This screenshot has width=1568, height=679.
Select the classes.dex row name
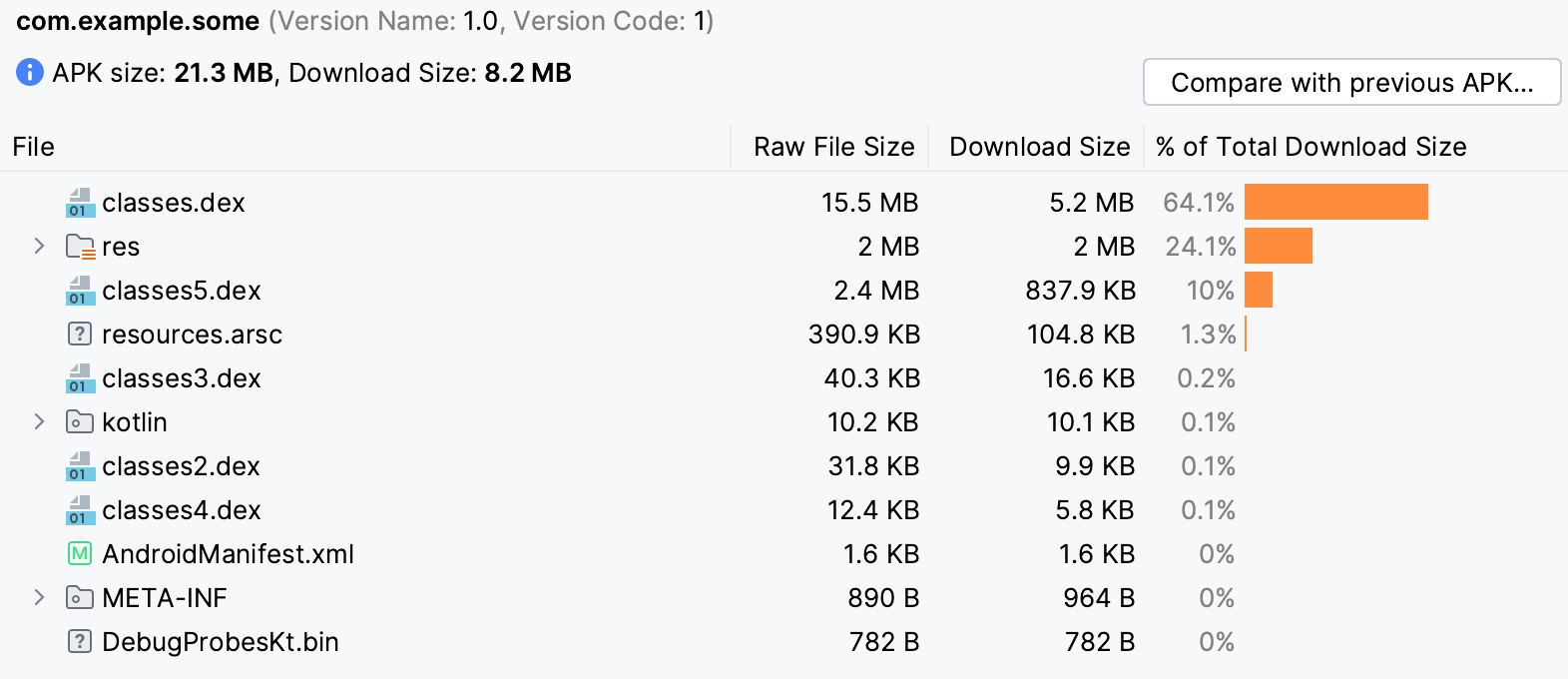coord(174,203)
